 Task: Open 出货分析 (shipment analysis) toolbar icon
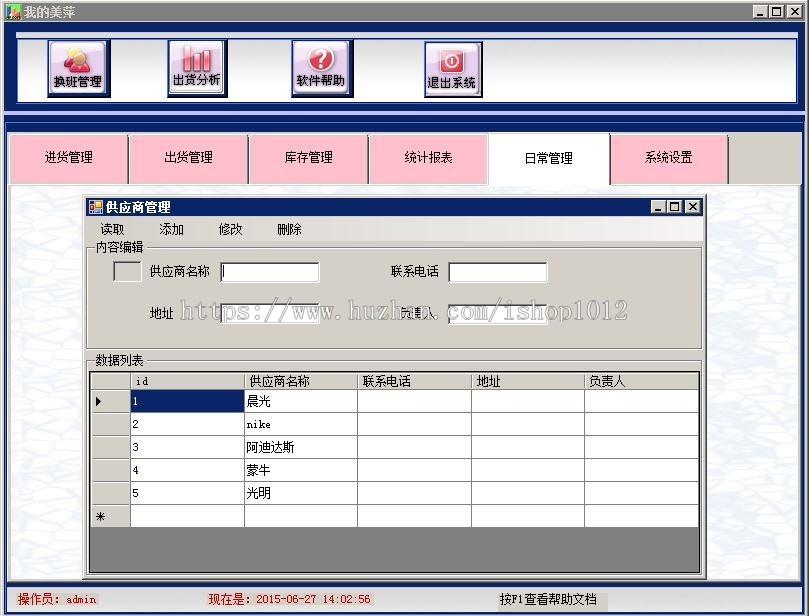point(195,65)
